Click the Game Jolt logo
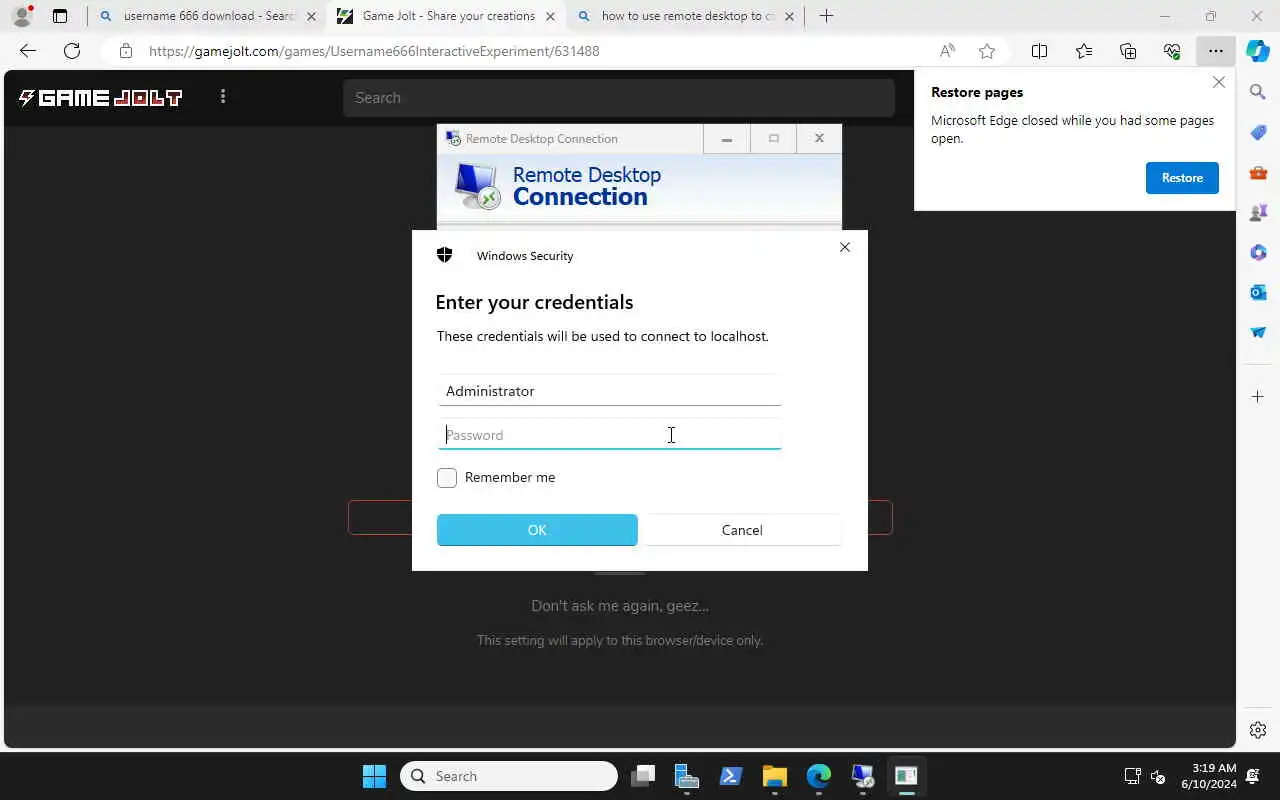Image resolution: width=1280 pixels, height=800 pixels. pos(100,97)
